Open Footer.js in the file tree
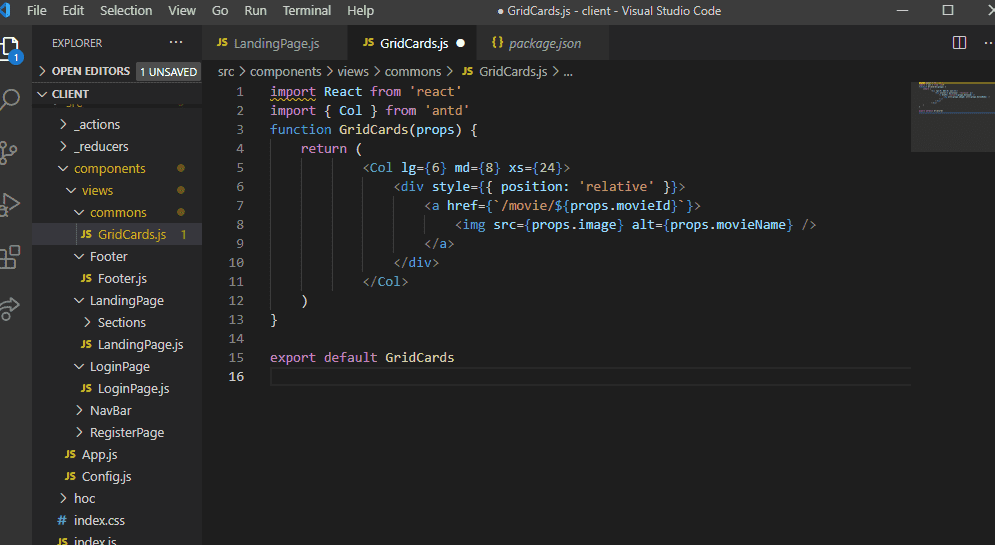 tap(122, 279)
